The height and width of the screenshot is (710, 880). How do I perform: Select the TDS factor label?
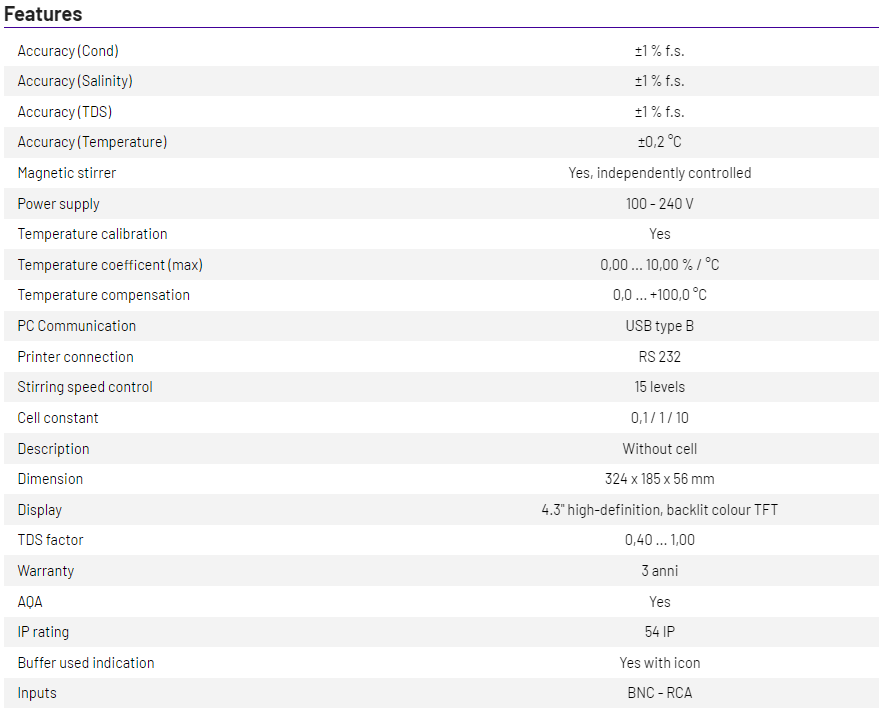click(x=50, y=540)
